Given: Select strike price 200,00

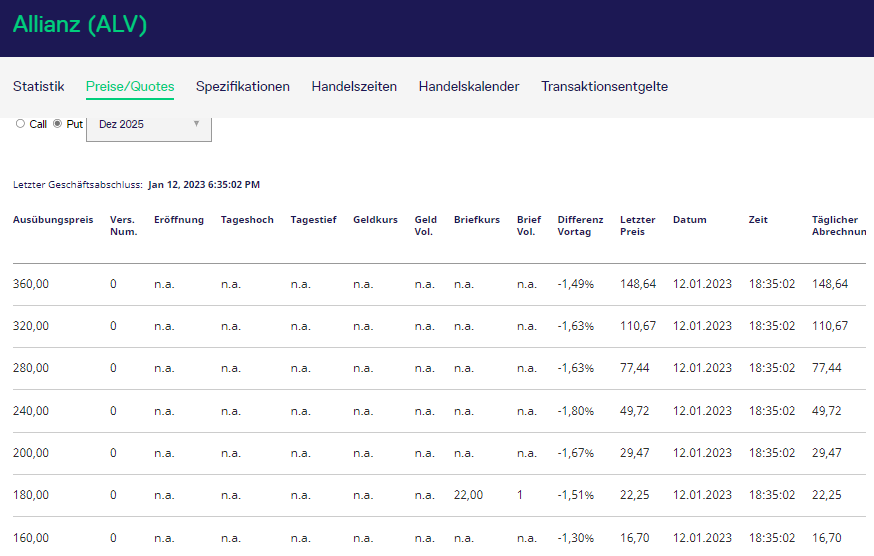Looking at the screenshot, I should tap(31, 453).
